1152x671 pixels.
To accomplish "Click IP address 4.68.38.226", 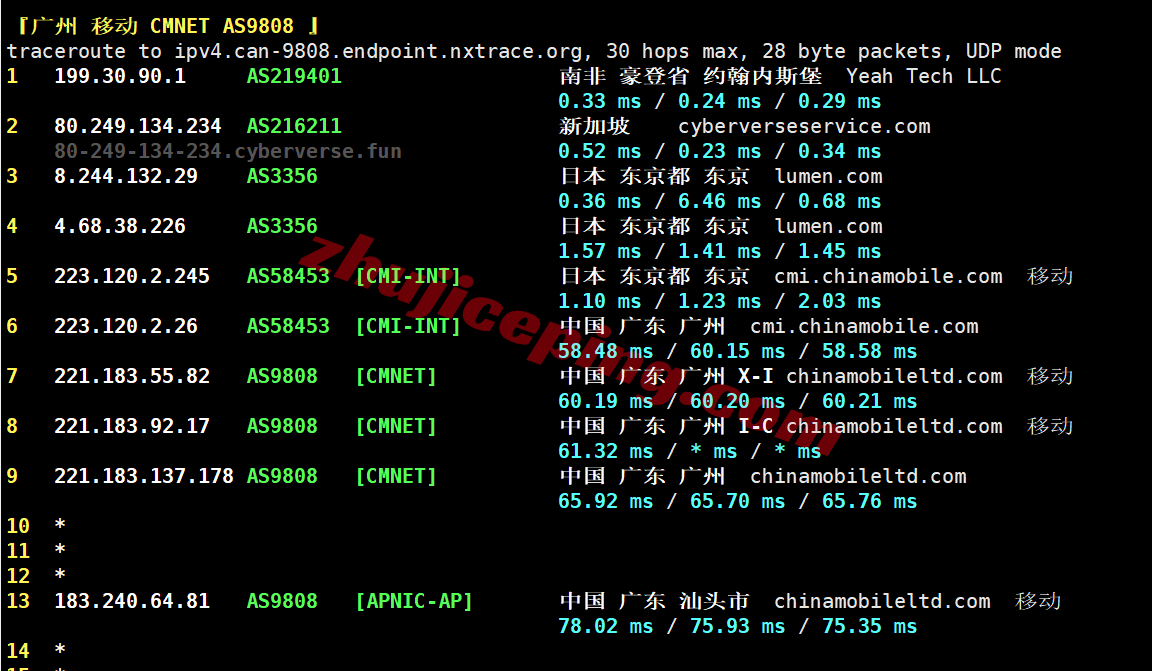I will (x=120, y=226).
